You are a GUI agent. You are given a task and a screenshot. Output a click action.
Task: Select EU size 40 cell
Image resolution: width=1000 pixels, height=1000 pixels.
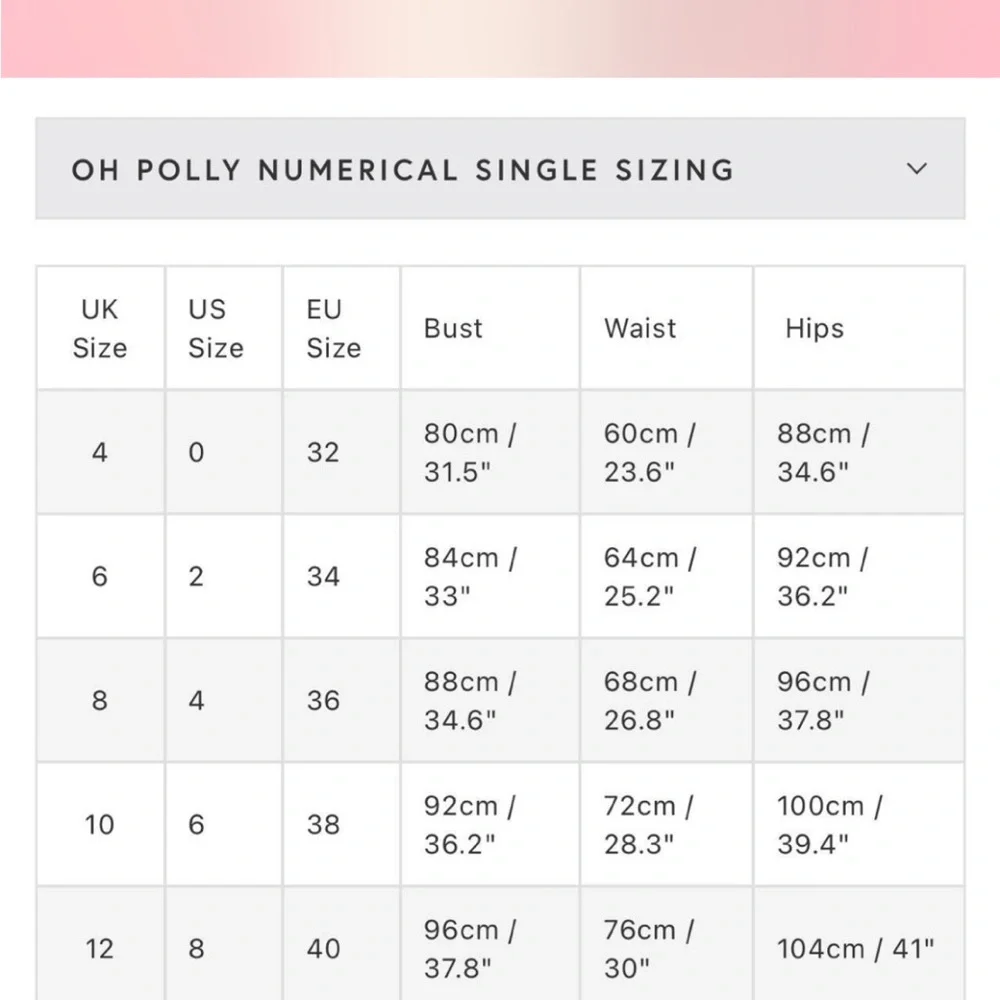[x=342, y=948]
